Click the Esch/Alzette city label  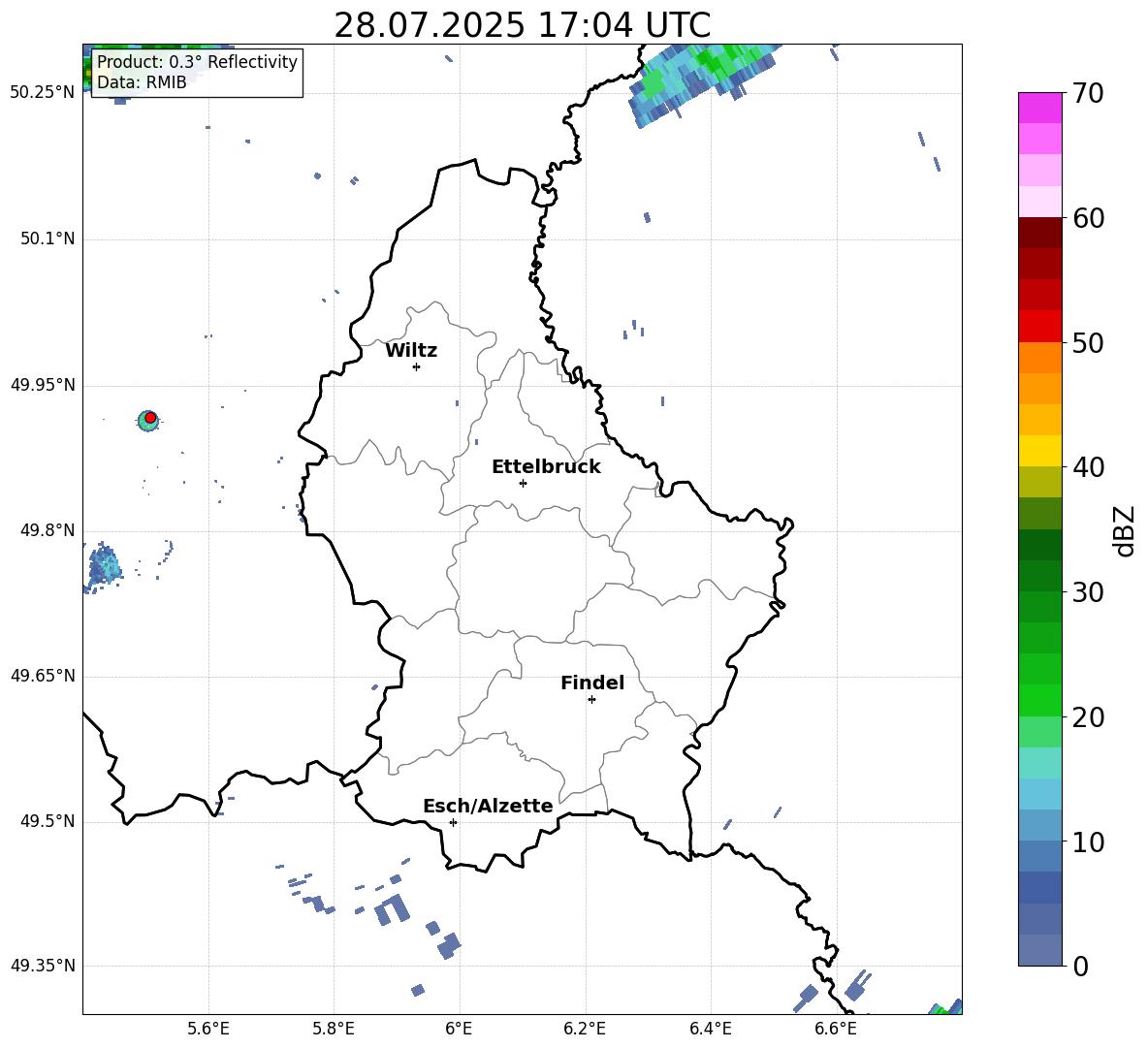coord(488,806)
